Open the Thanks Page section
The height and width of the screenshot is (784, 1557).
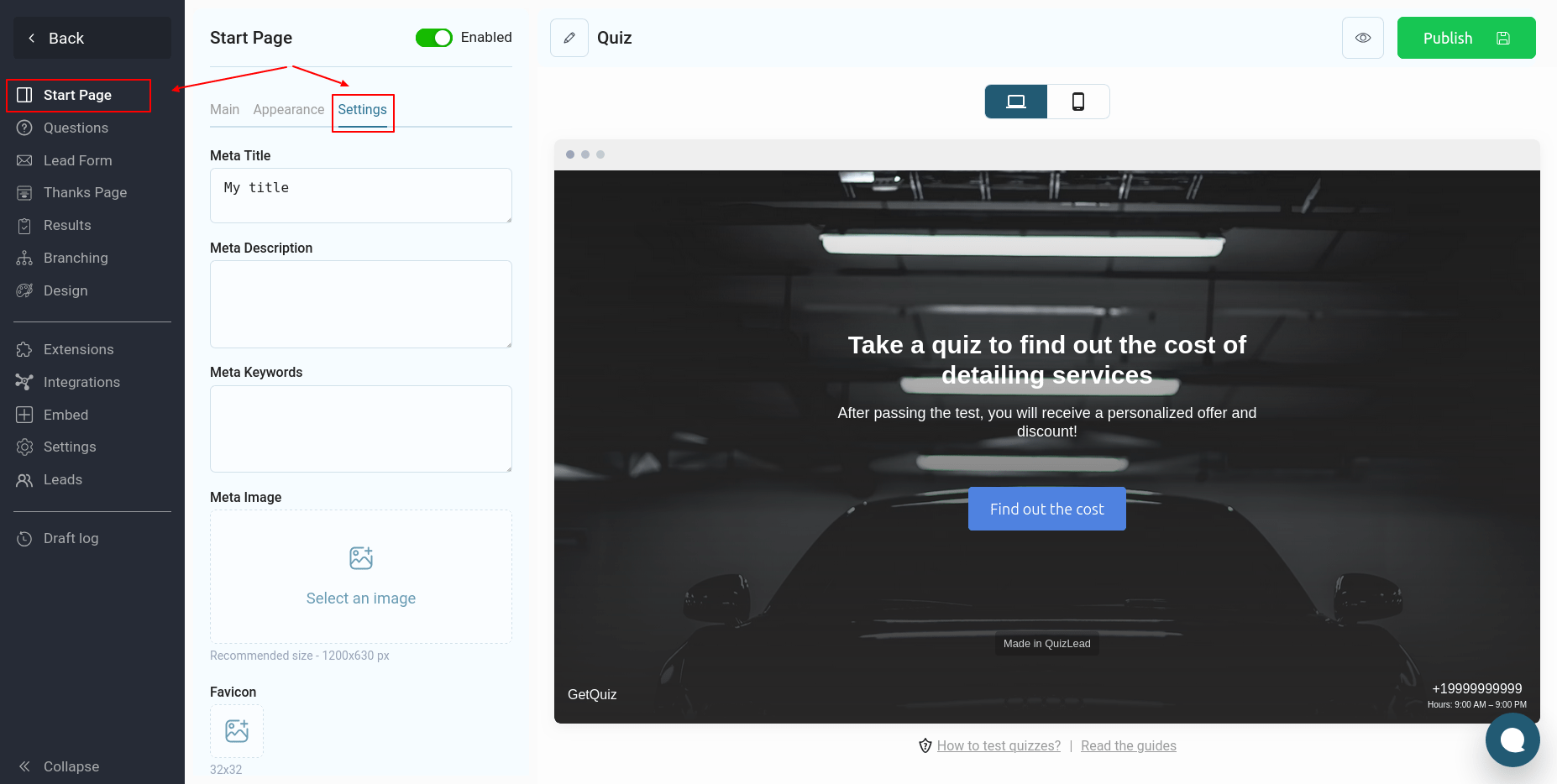[85, 192]
